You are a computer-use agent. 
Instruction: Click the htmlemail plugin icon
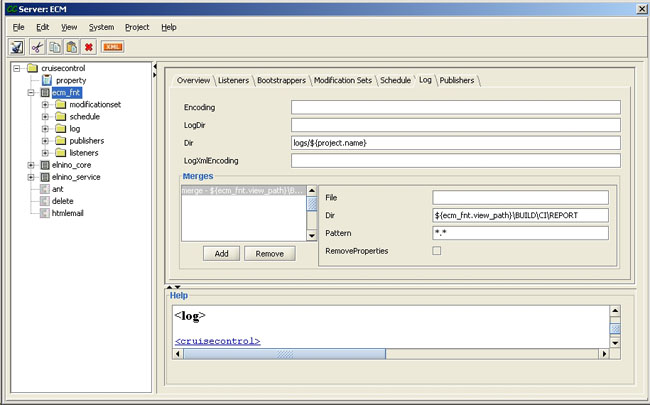pyautogui.click(x=45, y=213)
